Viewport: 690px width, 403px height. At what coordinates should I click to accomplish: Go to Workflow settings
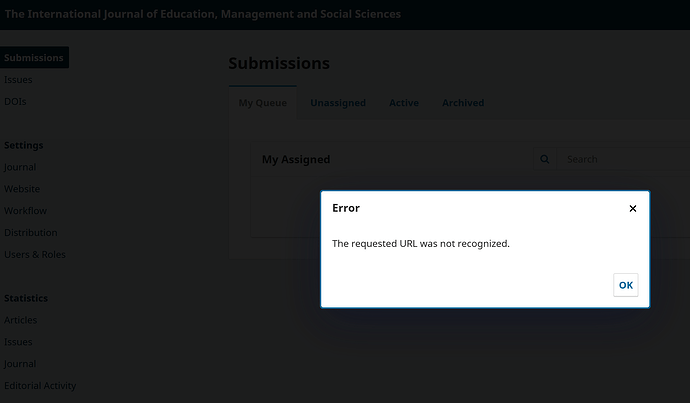(25, 211)
